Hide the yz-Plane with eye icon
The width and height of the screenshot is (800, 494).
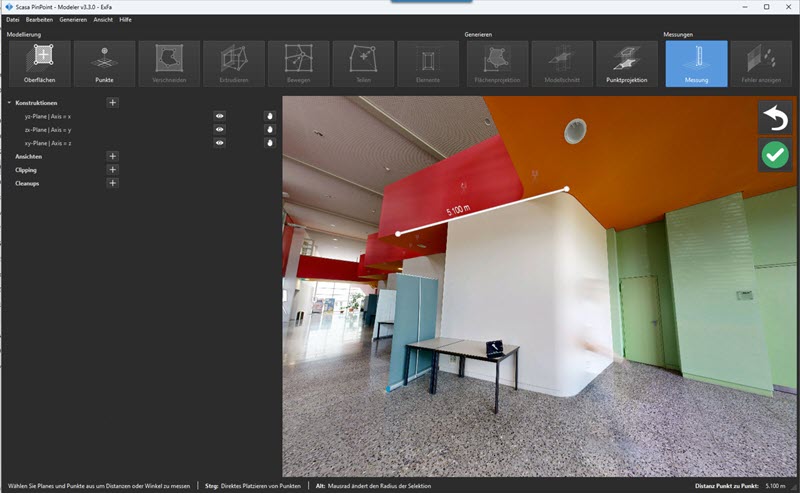point(219,116)
